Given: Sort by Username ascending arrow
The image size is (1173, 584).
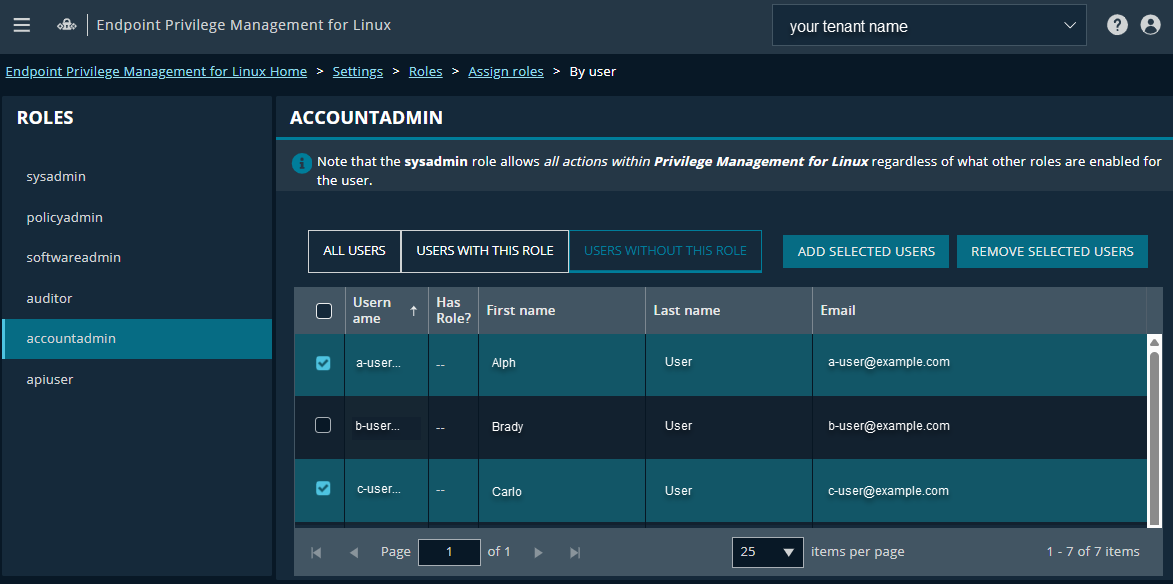Looking at the screenshot, I should [414, 311].
